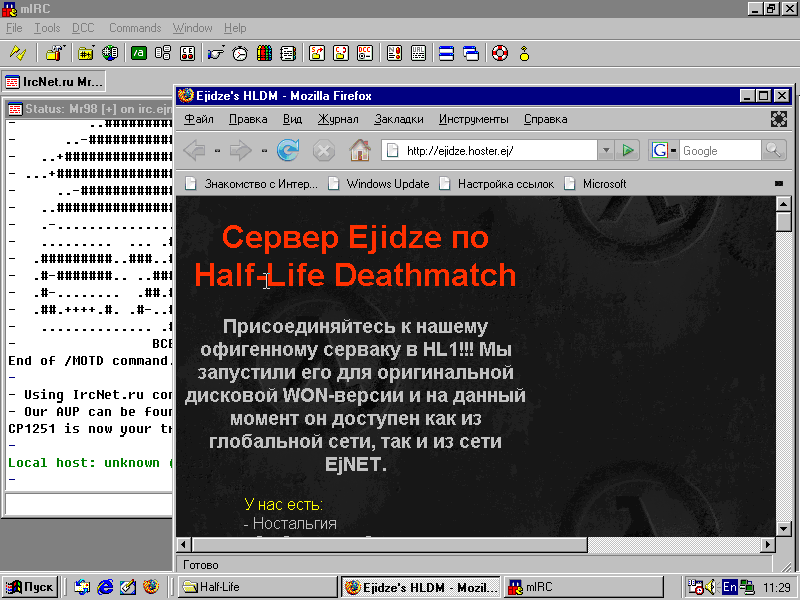Open the mIRC DCC Options icon
The height and width of the screenshot is (600, 800).
pyautogui.click(x=365, y=53)
